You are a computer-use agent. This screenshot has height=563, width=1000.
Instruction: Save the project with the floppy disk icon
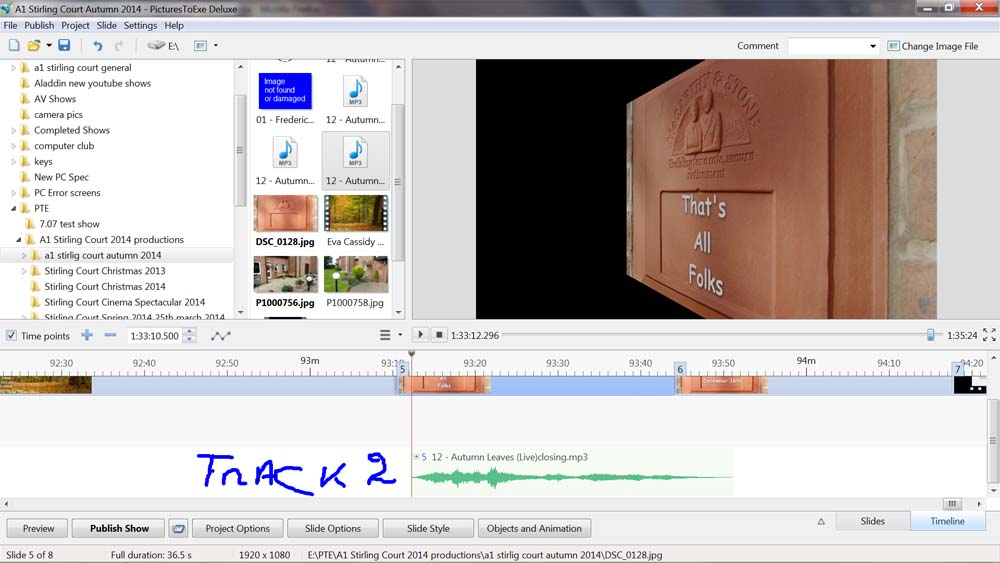click(x=64, y=45)
